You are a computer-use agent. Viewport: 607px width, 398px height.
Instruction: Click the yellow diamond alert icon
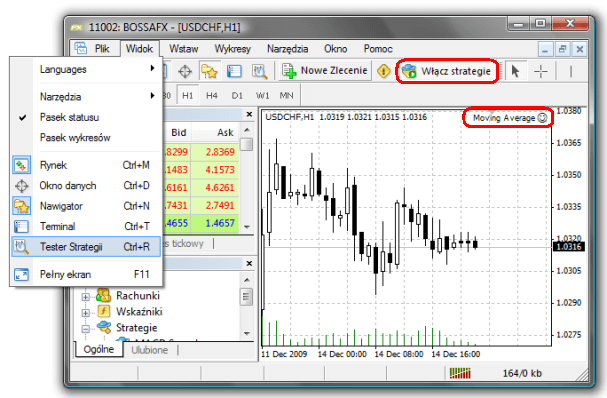[x=383, y=71]
